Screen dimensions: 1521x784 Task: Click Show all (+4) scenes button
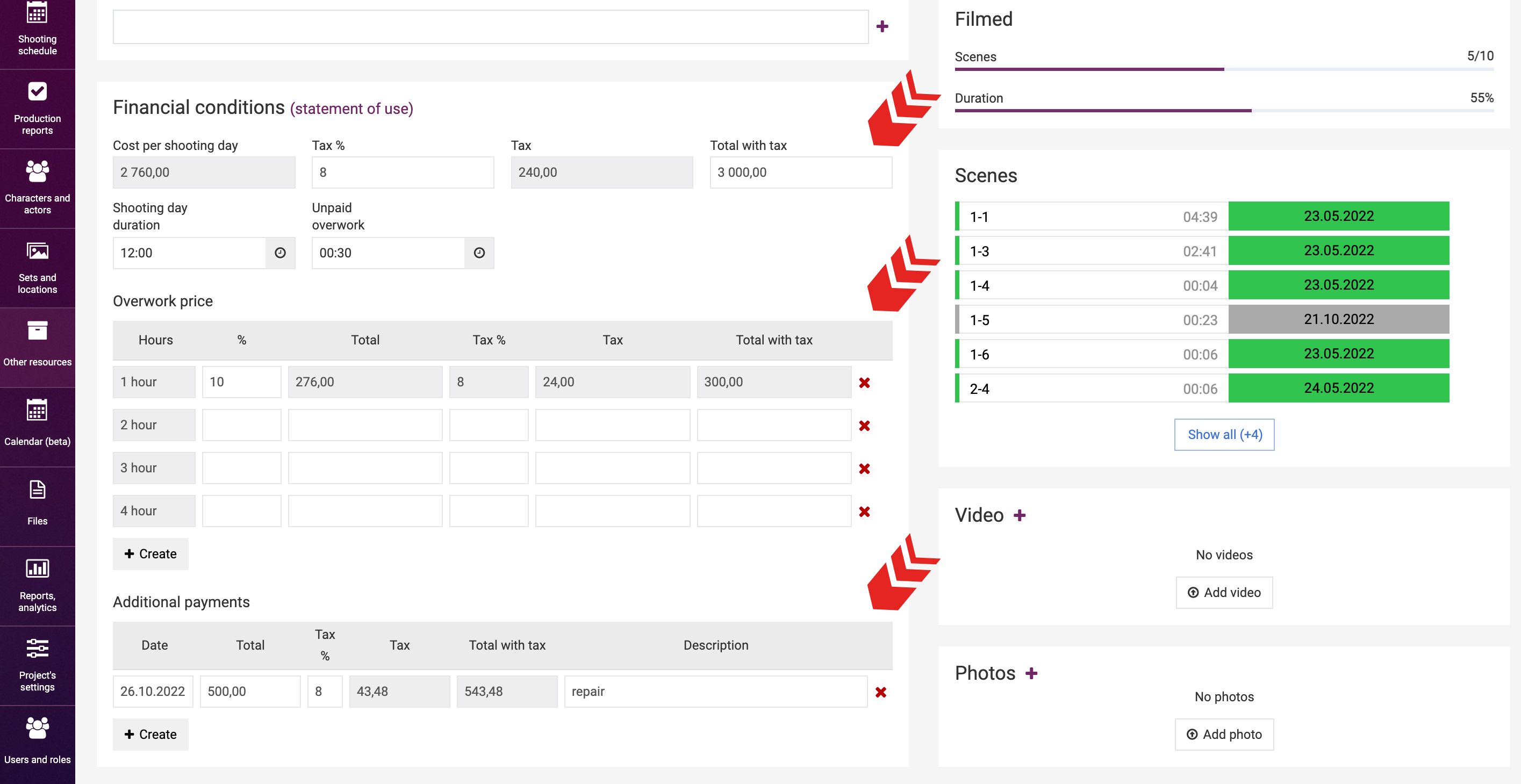(1224, 435)
